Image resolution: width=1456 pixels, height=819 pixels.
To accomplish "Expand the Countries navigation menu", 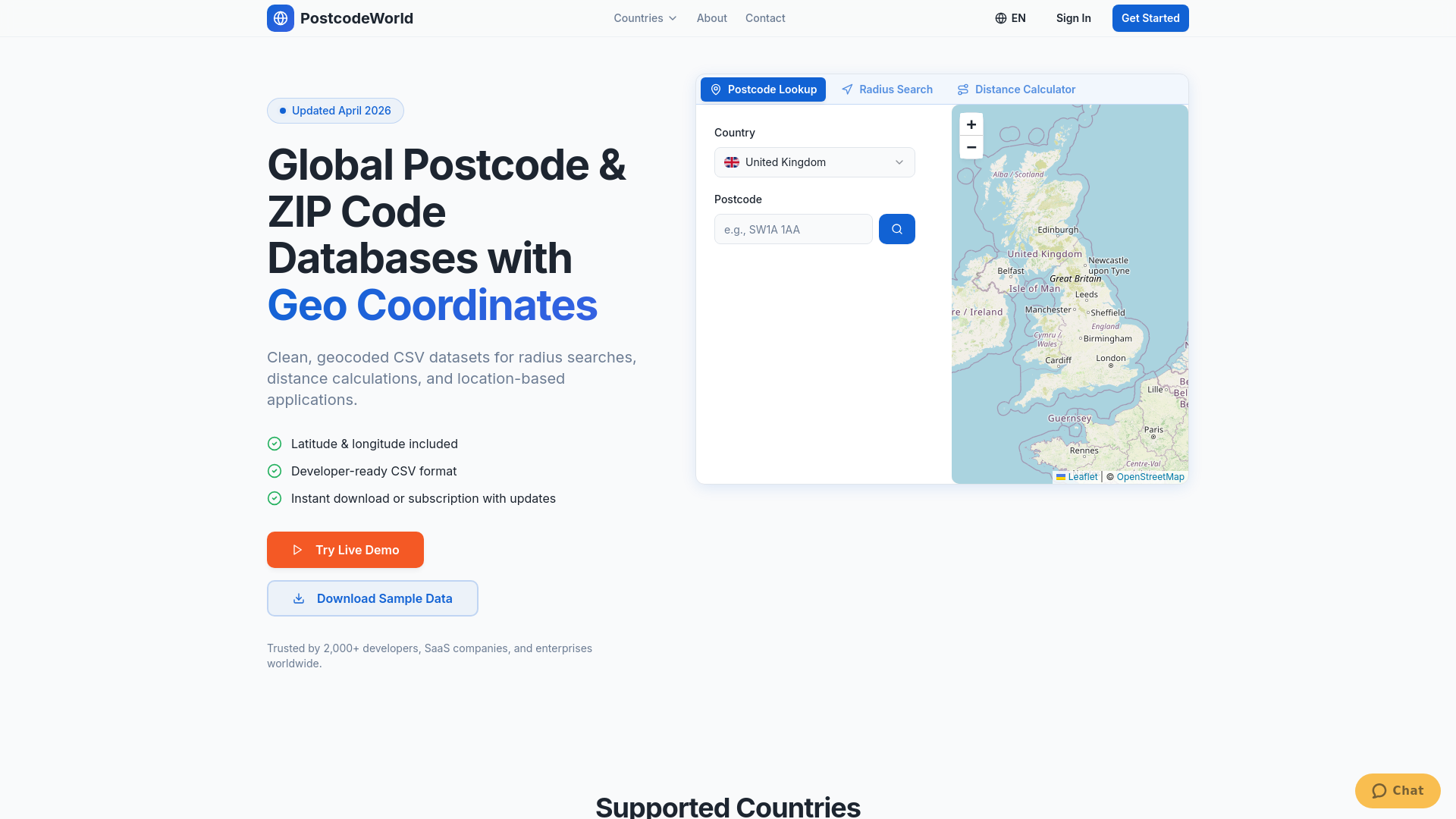I will [x=645, y=18].
